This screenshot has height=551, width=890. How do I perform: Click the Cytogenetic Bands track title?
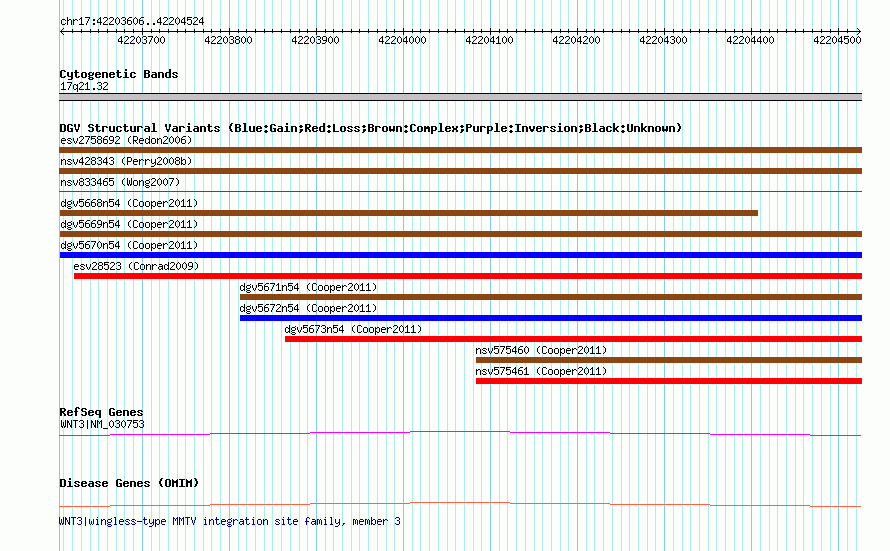click(x=119, y=74)
